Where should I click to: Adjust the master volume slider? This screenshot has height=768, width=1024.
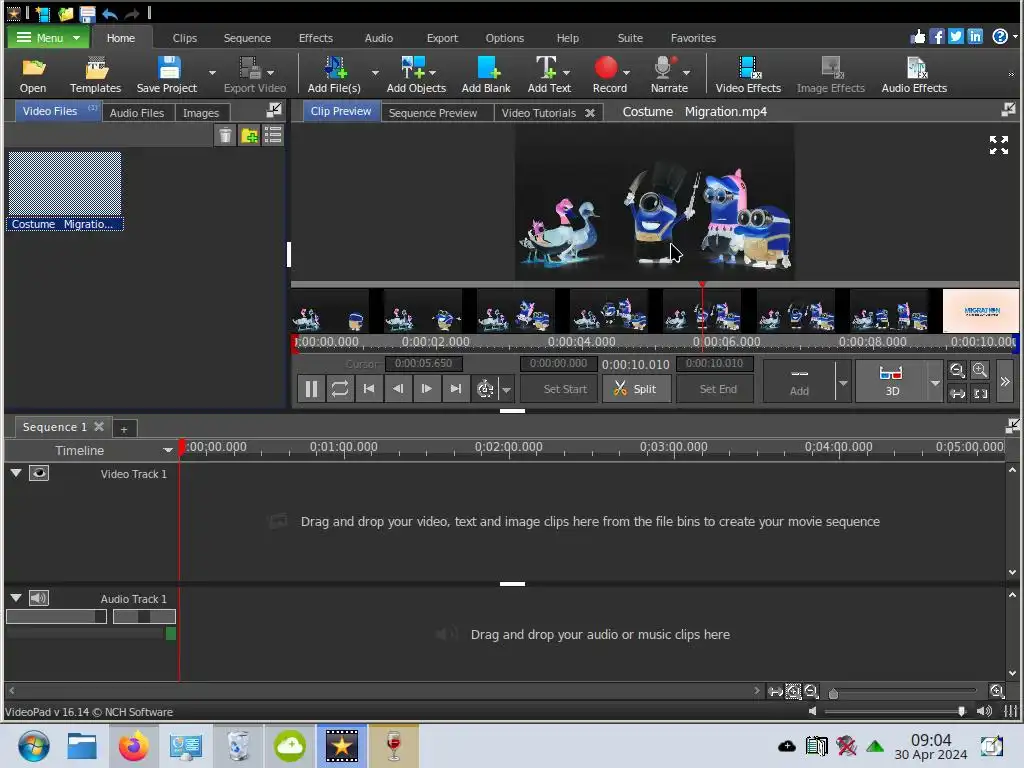pyautogui.click(x=961, y=711)
